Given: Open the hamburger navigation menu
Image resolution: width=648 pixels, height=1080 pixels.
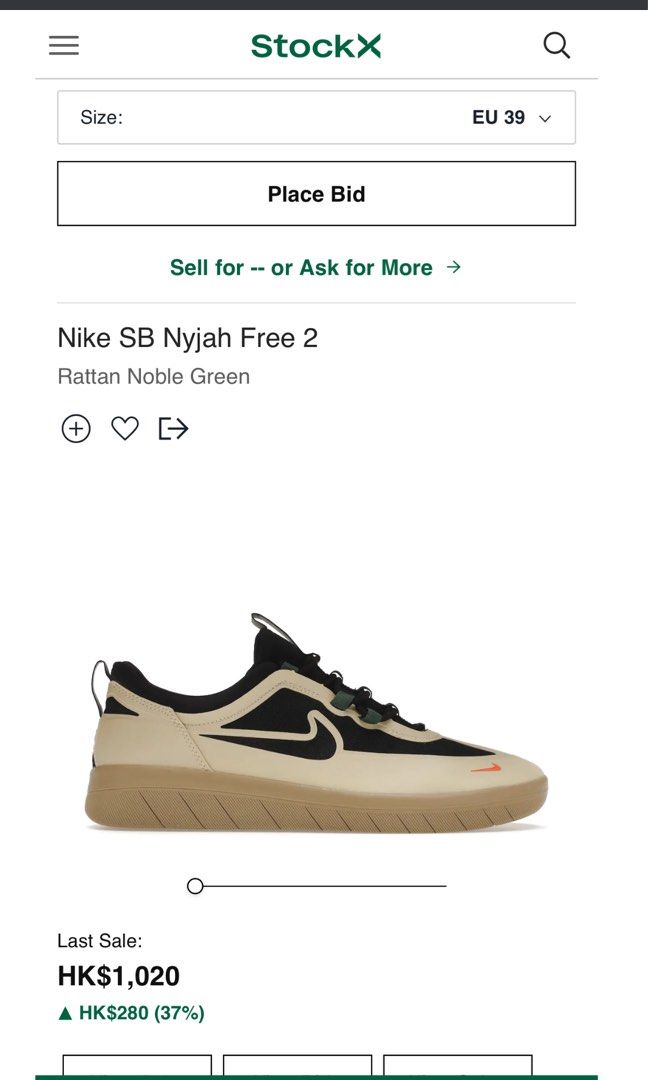Looking at the screenshot, I should (x=63, y=45).
